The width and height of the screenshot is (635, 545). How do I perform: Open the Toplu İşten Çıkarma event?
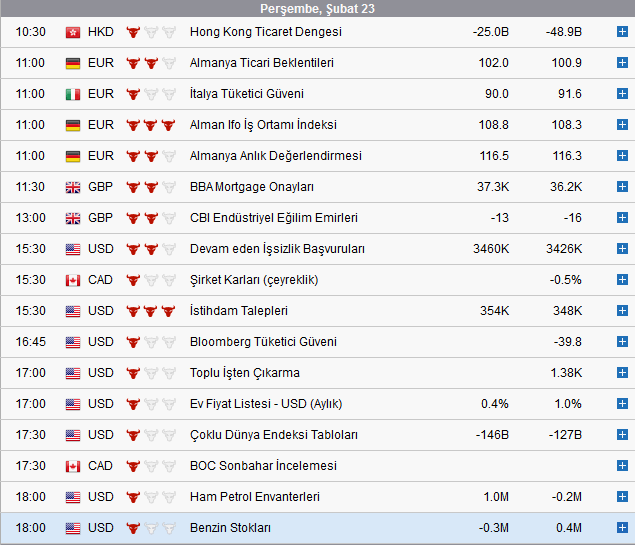(x=244, y=373)
